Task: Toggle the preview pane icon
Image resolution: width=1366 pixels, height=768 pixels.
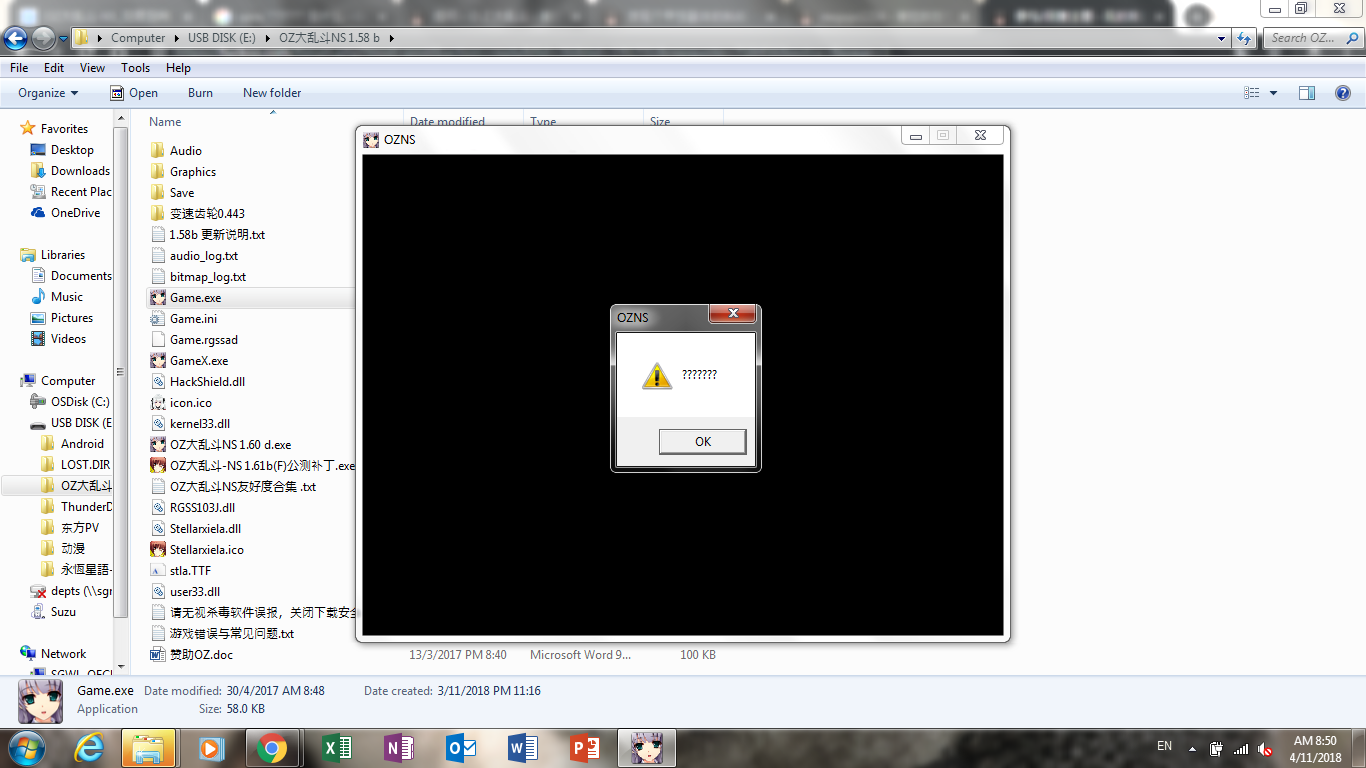Action: [1307, 93]
